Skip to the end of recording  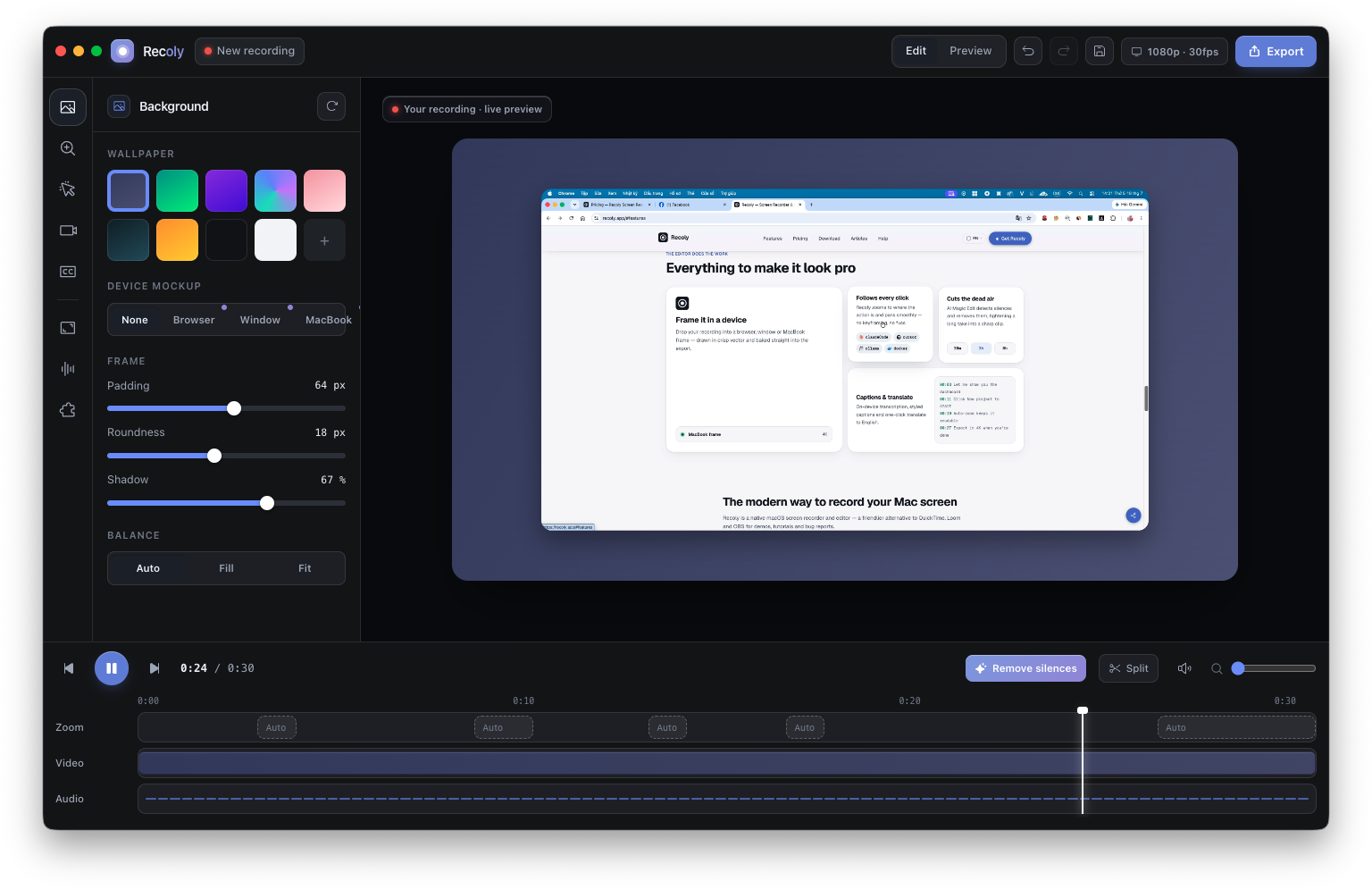[155, 668]
